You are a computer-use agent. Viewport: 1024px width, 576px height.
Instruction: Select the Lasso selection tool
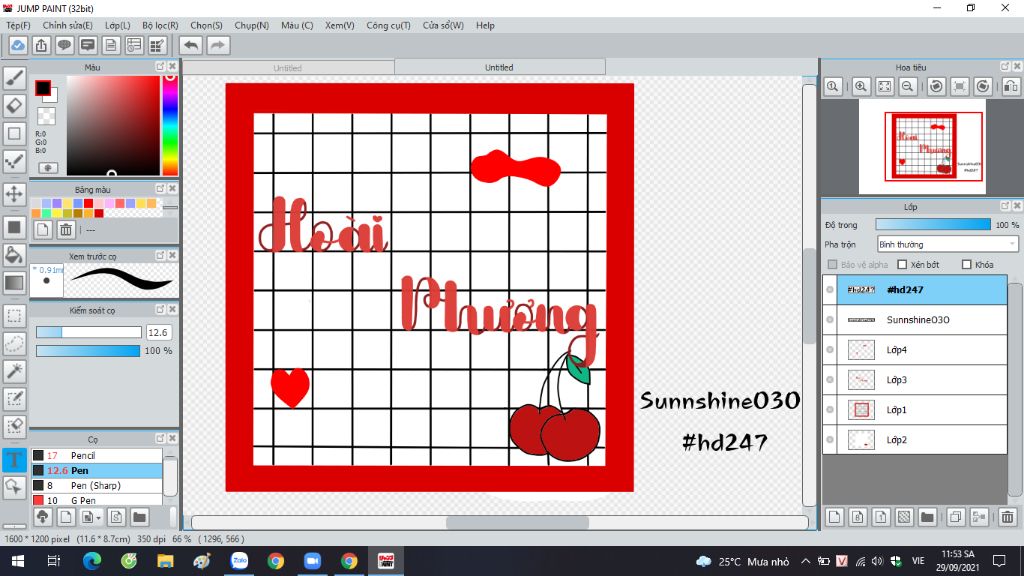(14, 344)
